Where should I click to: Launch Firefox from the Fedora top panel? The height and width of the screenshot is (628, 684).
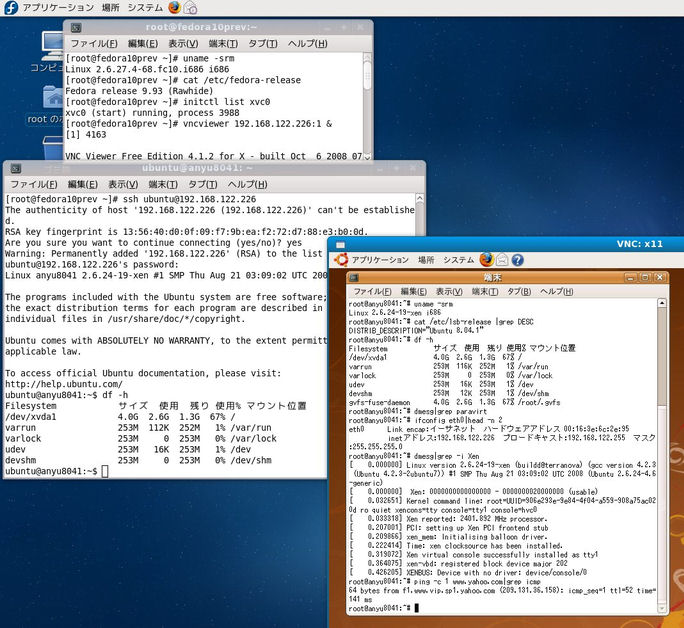coord(174,7)
